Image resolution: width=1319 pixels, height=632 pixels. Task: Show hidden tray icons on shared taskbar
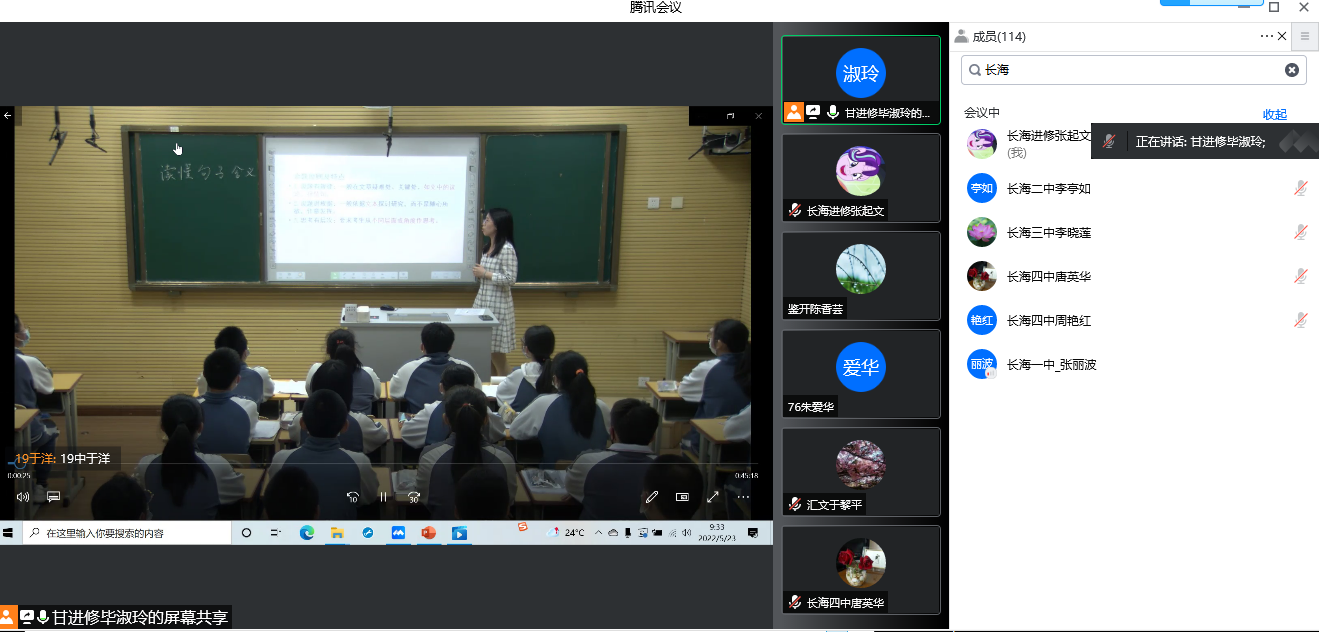[x=598, y=533]
